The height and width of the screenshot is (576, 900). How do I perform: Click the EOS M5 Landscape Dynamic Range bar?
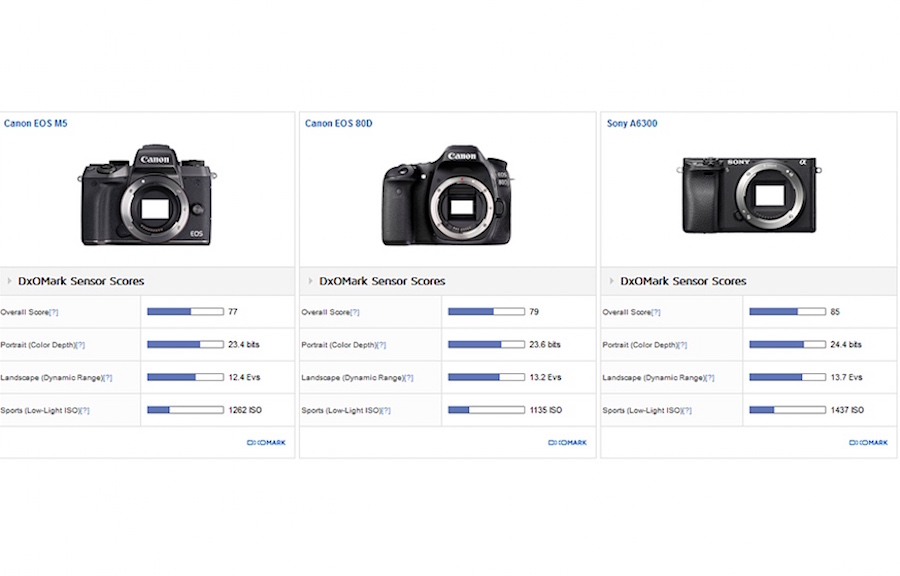185,377
